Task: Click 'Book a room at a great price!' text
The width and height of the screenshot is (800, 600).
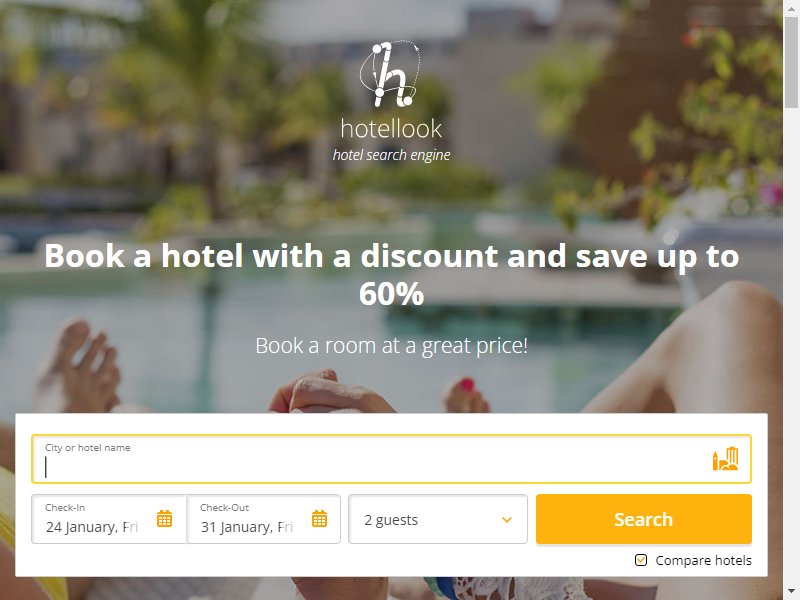Action: click(x=391, y=345)
